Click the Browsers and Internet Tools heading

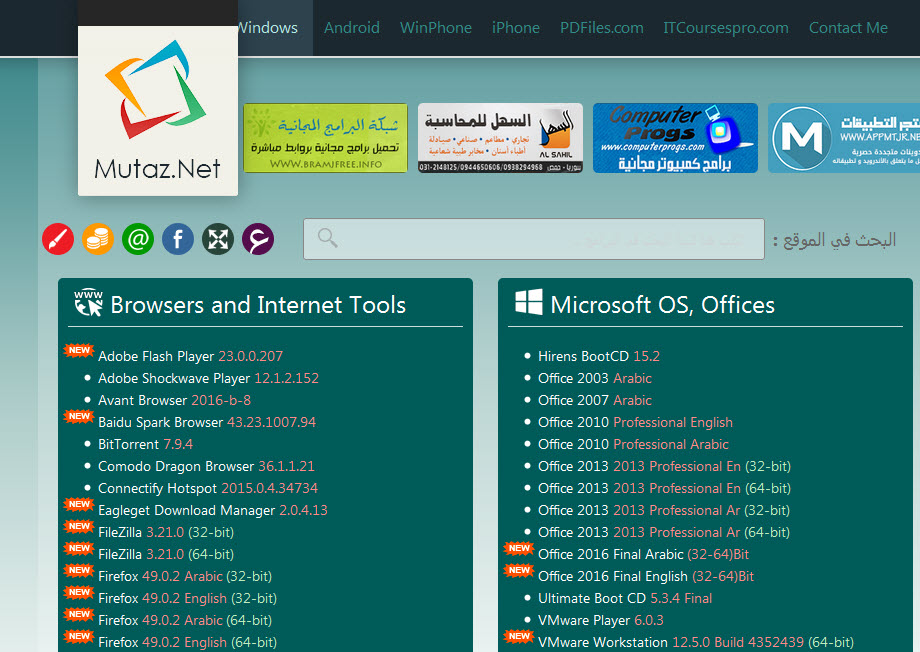(x=258, y=305)
